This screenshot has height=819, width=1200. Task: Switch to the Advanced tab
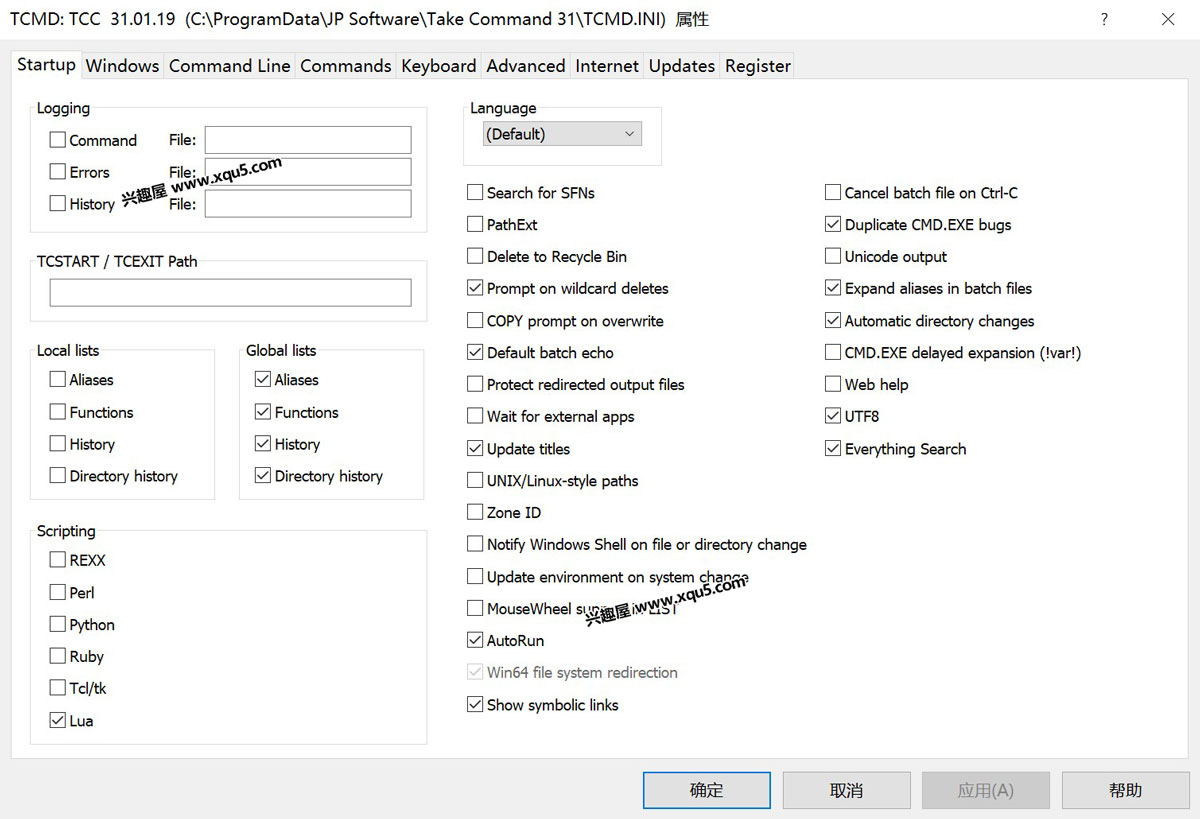tap(525, 66)
